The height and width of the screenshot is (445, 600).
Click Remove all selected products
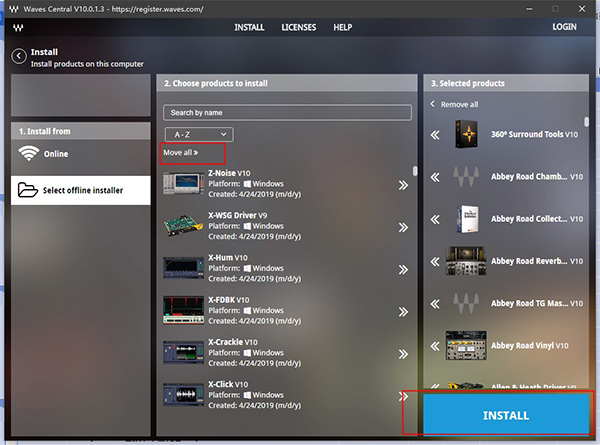click(455, 104)
